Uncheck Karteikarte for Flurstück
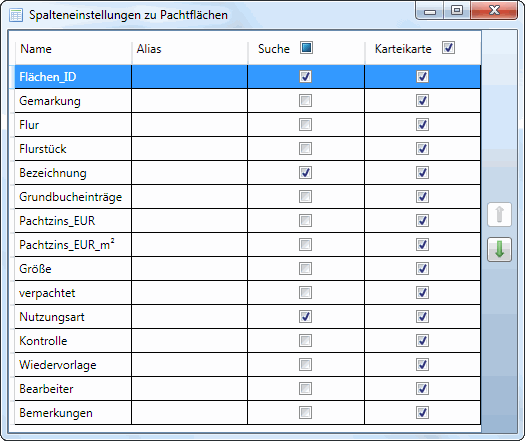 click(x=422, y=148)
